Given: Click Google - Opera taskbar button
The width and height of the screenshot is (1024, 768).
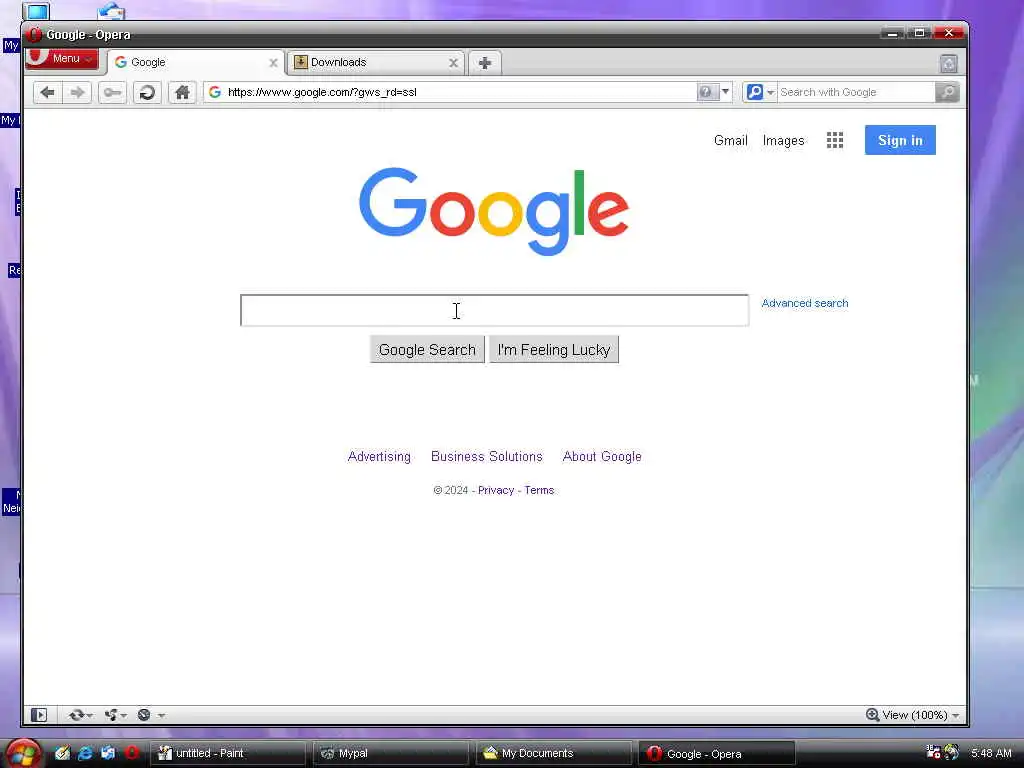Looking at the screenshot, I should (716, 754).
